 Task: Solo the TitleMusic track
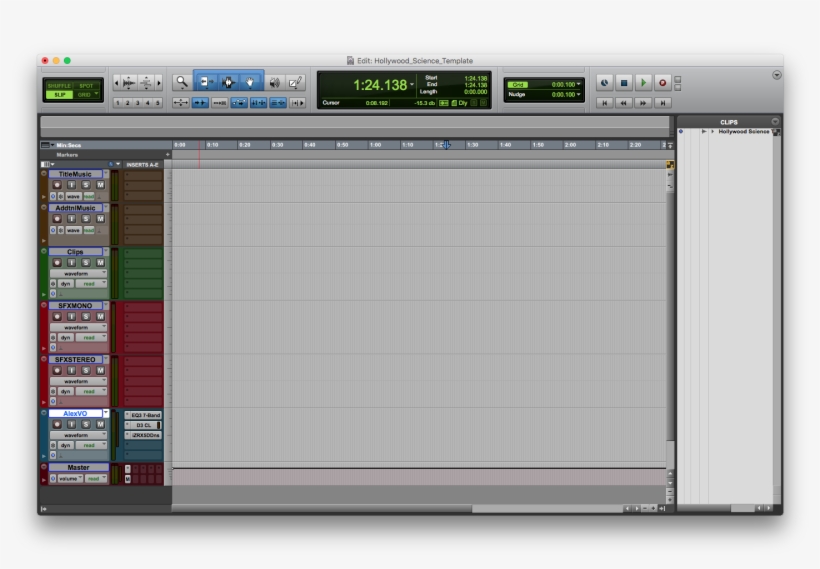(x=86, y=185)
